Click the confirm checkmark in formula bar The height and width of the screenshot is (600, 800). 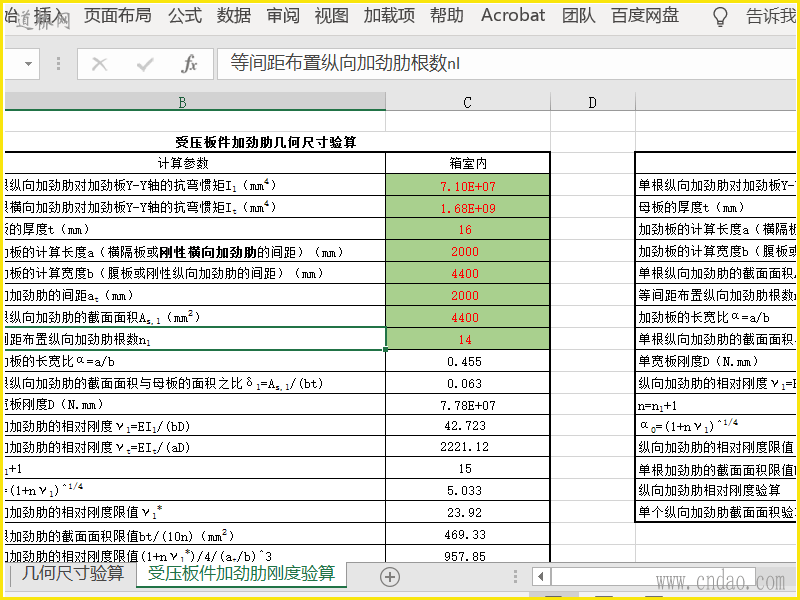(145, 64)
